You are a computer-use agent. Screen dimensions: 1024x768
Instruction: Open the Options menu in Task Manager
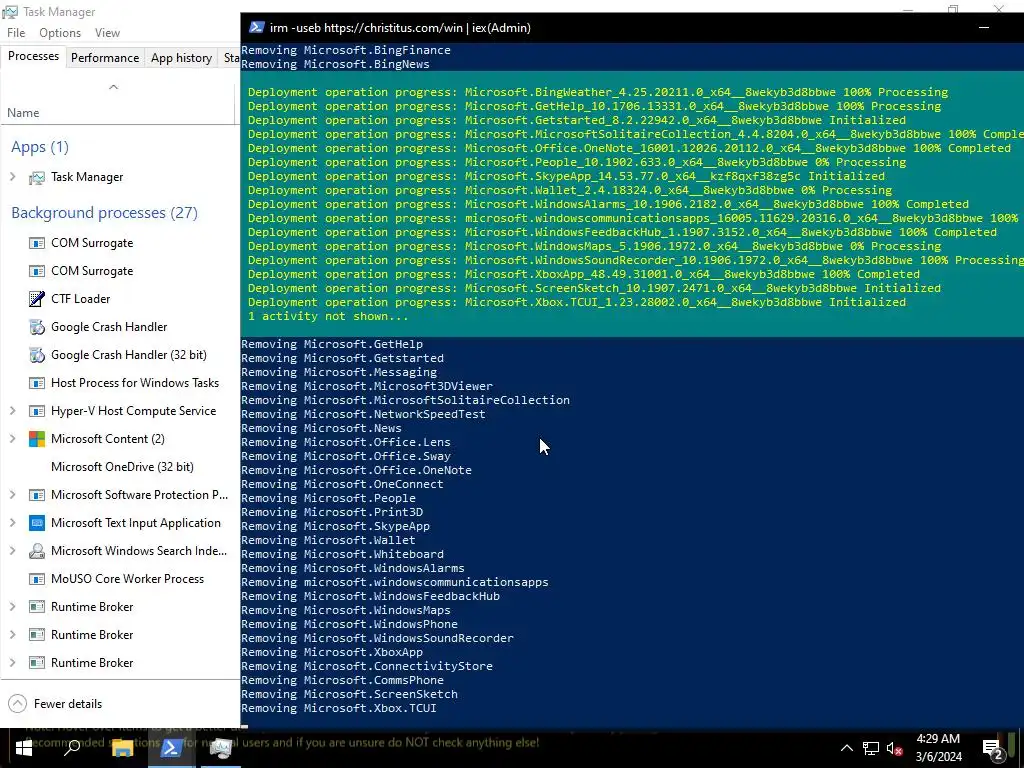(60, 33)
